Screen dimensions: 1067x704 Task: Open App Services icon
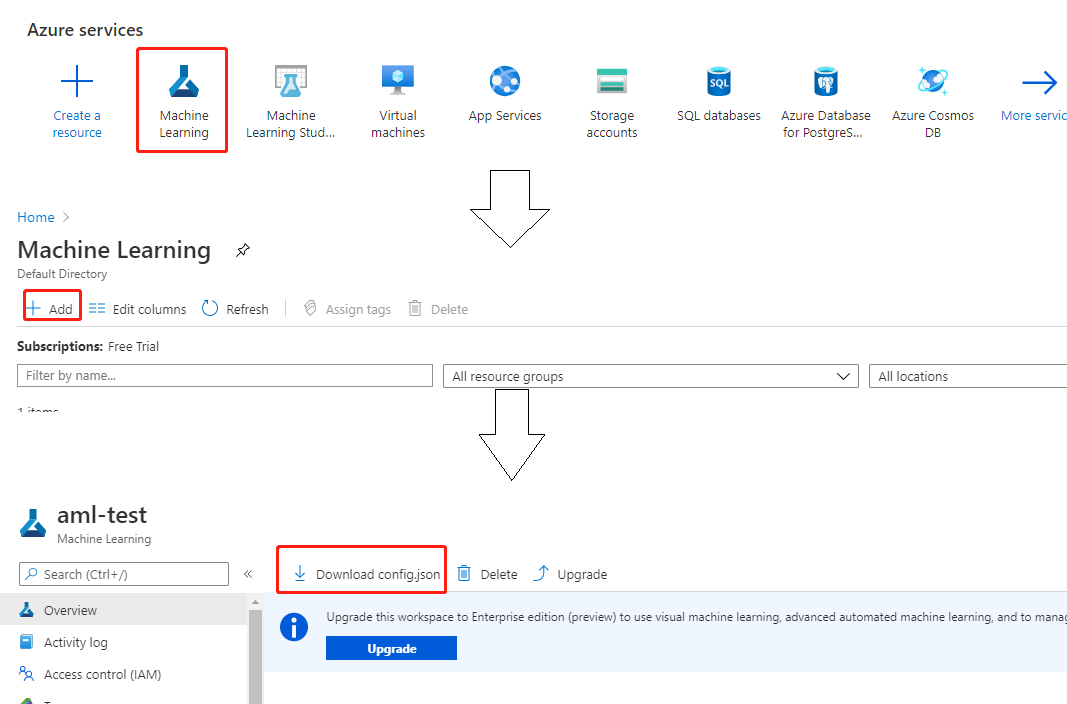[x=505, y=82]
